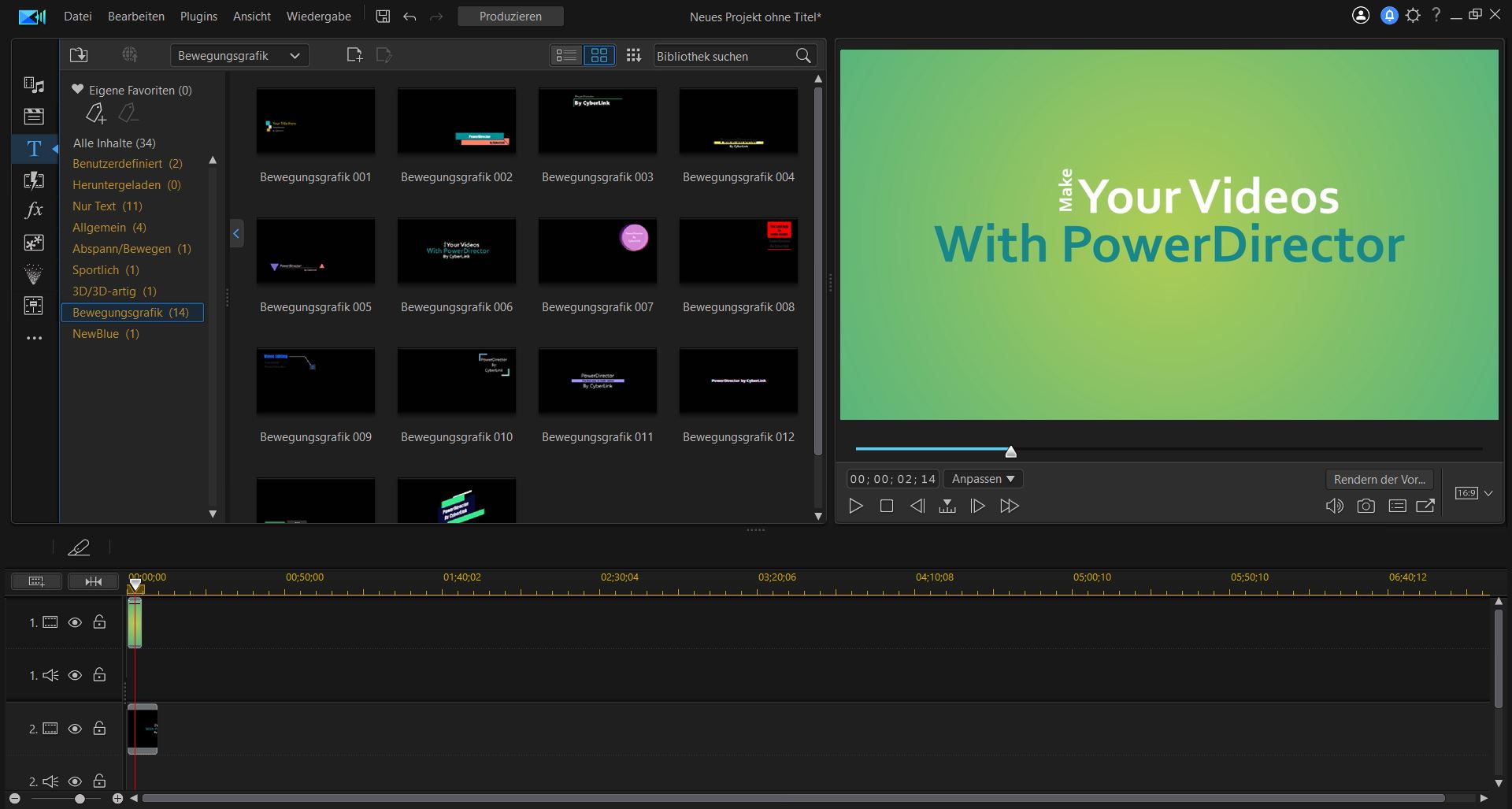The image size is (1512, 809).
Task: Save the project with the disk icon
Action: point(383,17)
